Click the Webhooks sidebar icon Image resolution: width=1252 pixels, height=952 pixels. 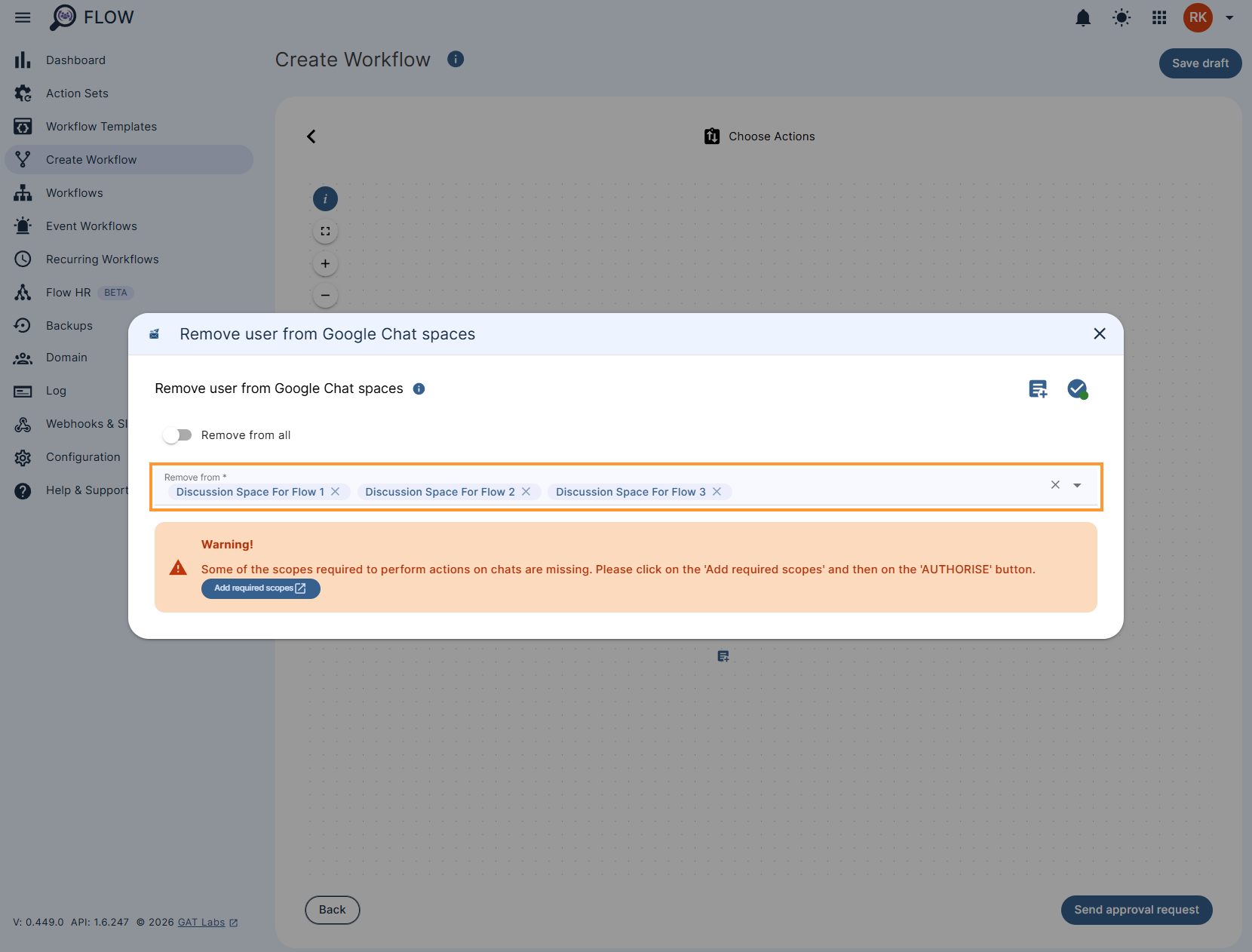tap(23, 425)
